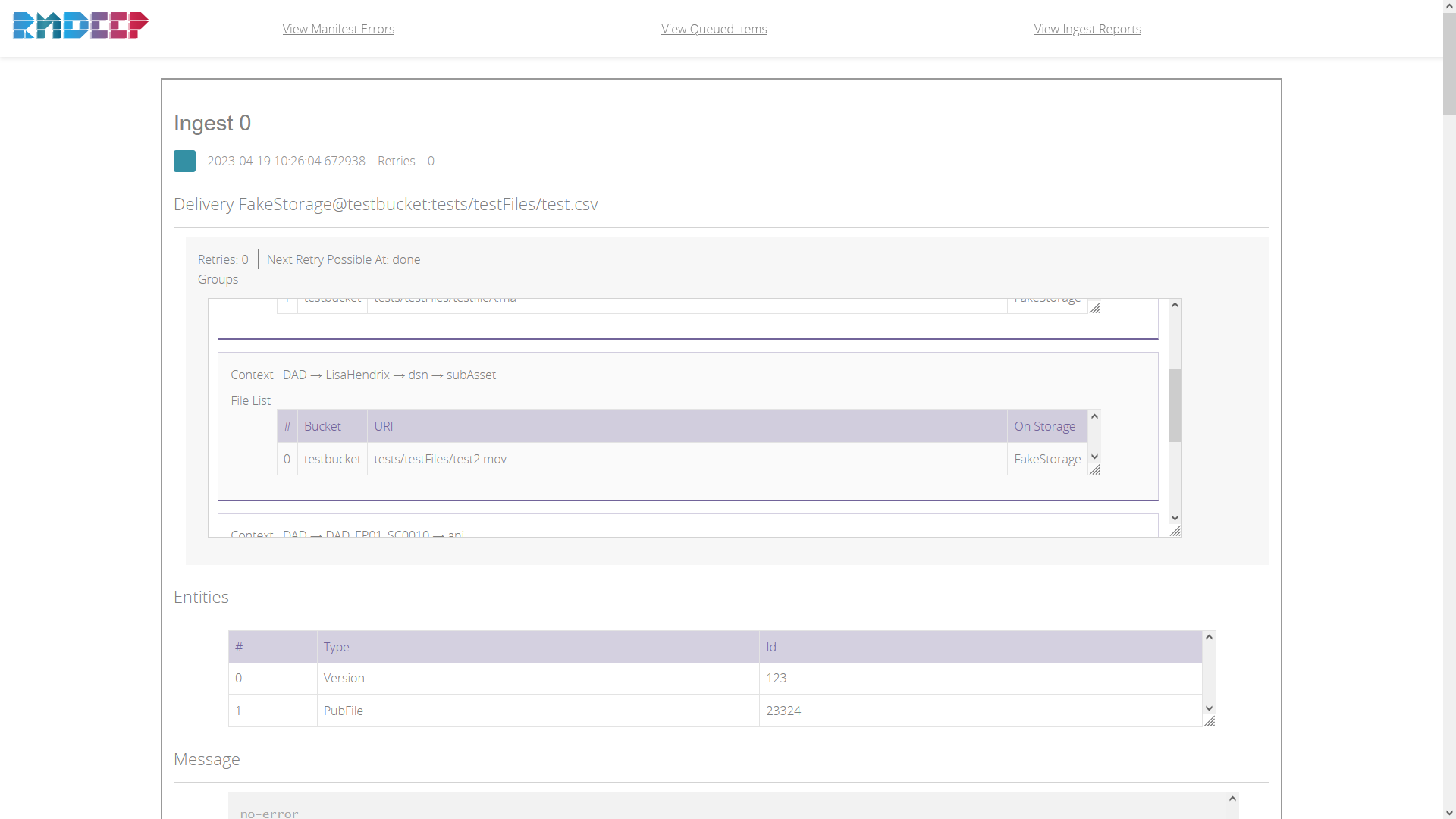Click Entities table scroll up arrow
The width and height of the screenshot is (1456, 819).
(1209, 637)
